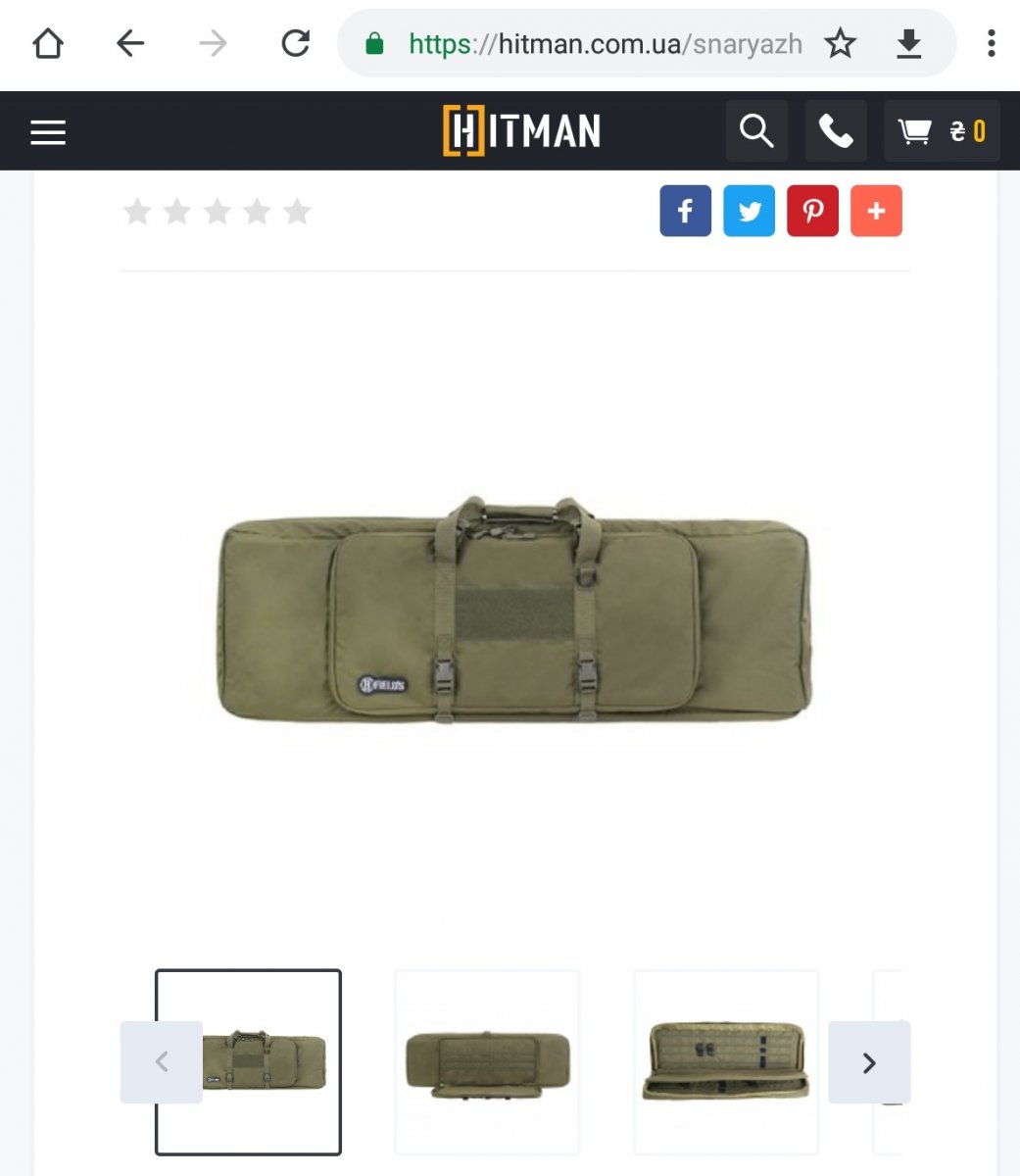Select the third thumbnail showing open bag

pos(726,1062)
